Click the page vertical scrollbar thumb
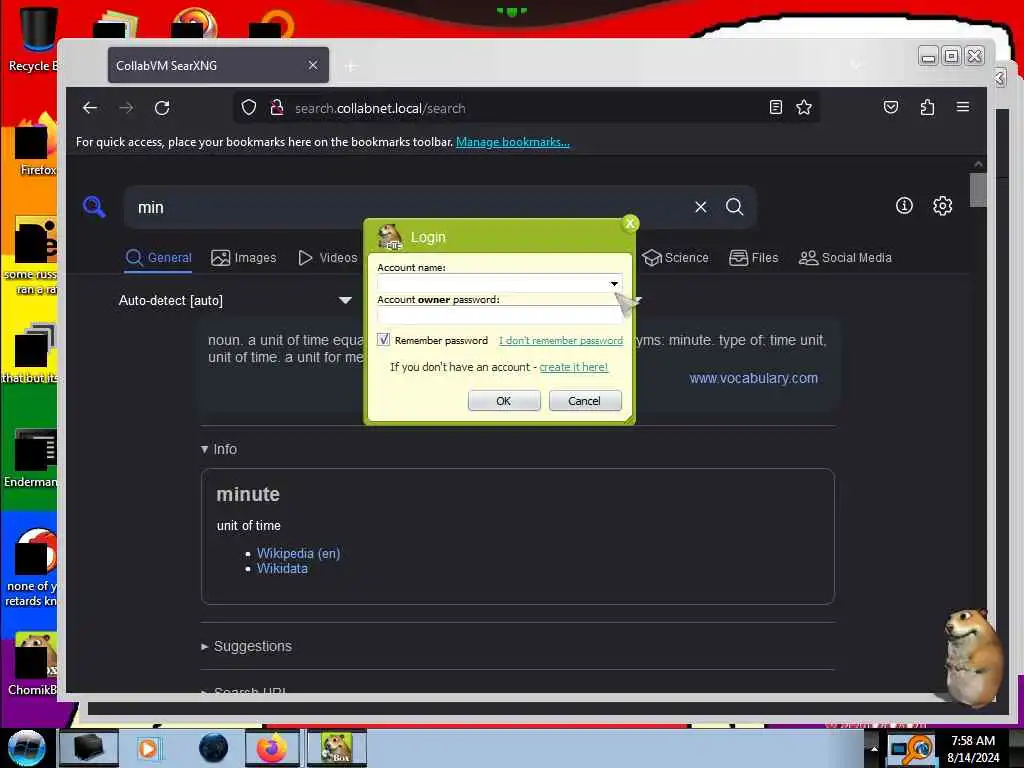This screenshot has height=768, width=1024. tap(978, 189)
